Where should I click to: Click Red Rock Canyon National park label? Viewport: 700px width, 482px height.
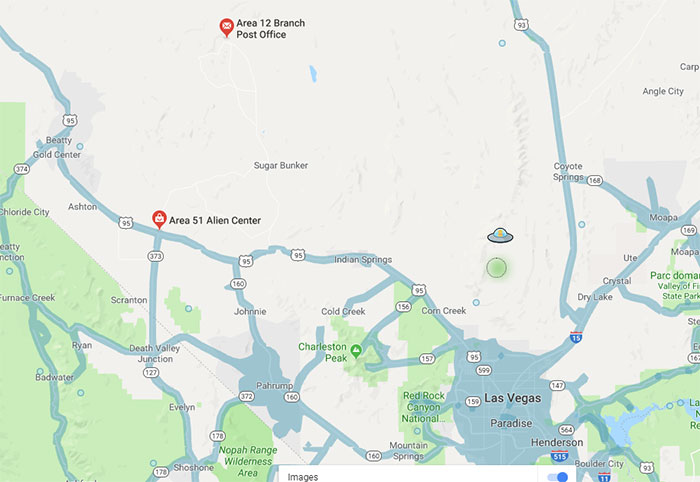[423, 407]
